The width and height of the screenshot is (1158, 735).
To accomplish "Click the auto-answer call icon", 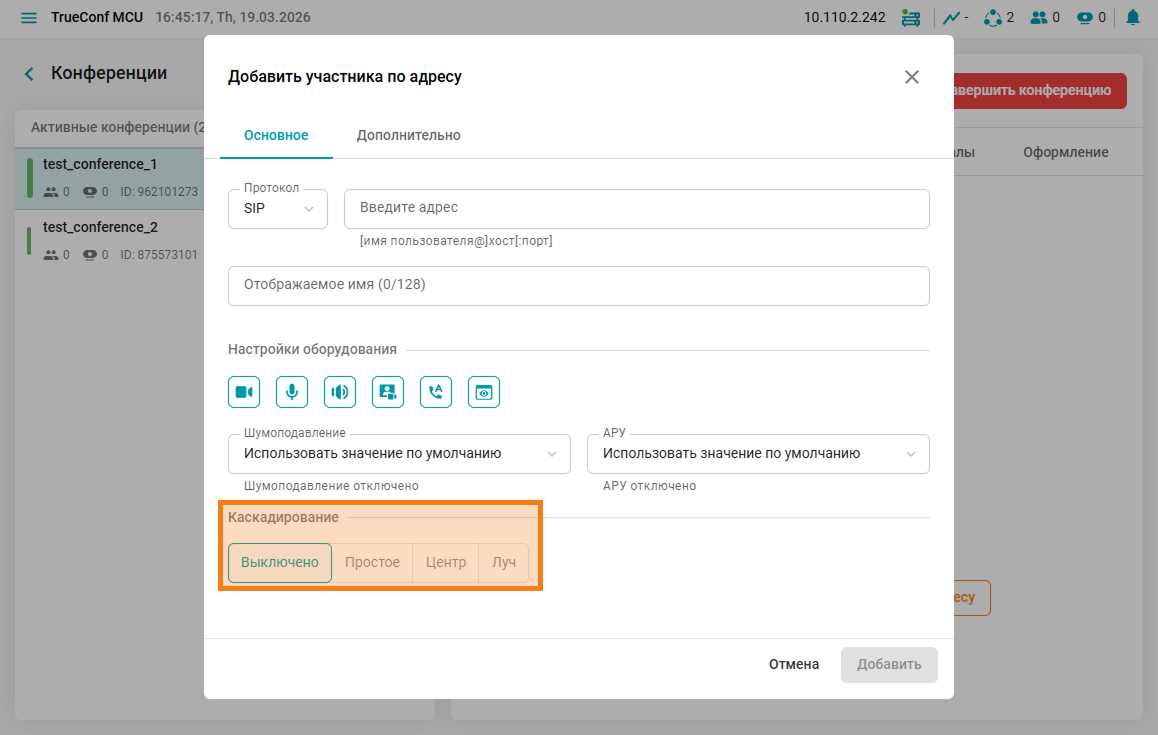I will click(436, 392).
